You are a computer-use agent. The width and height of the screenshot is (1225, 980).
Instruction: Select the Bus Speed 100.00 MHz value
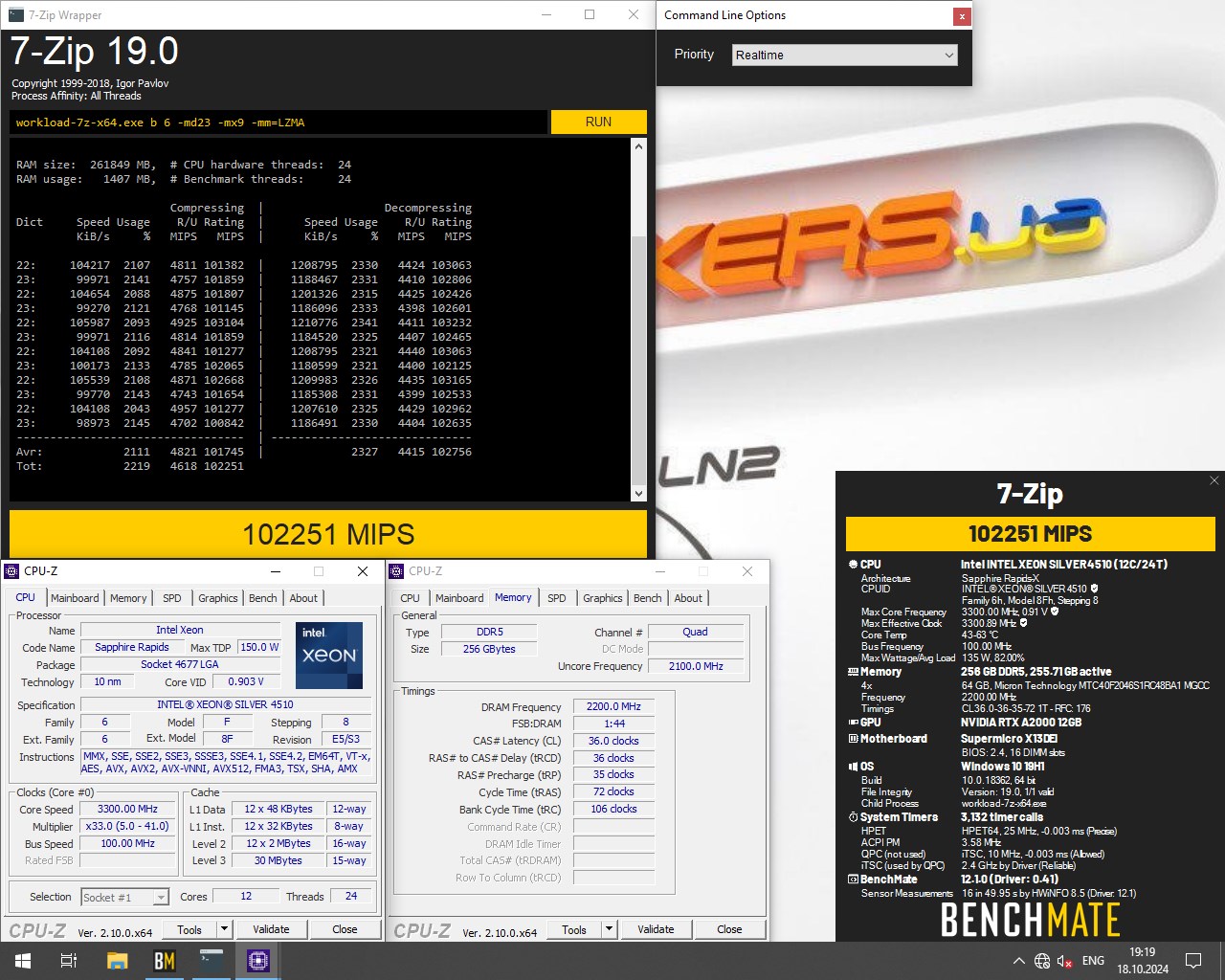(x=128, y=843)
